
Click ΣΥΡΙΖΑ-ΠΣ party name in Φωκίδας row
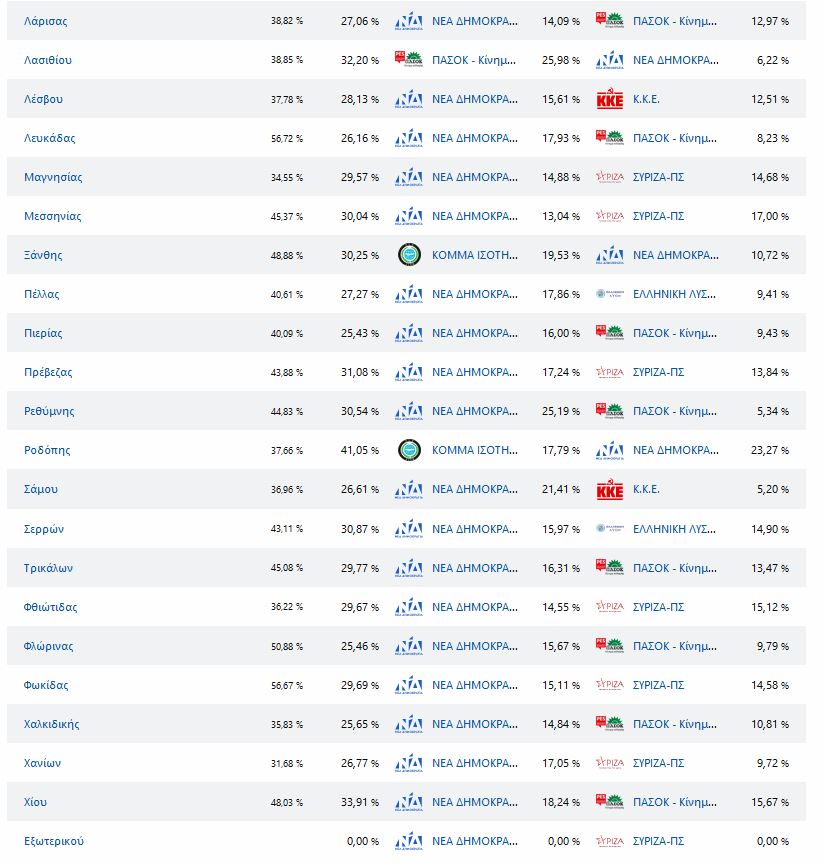tap(658, 685)
